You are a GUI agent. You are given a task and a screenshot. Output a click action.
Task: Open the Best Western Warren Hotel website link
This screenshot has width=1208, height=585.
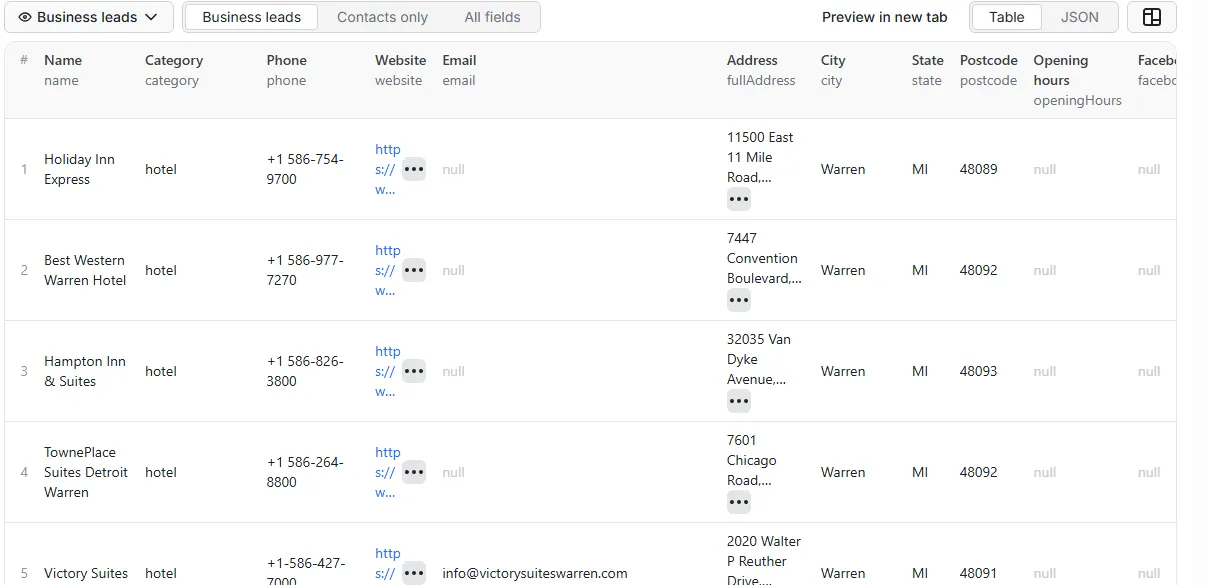(x=387, y=270)
